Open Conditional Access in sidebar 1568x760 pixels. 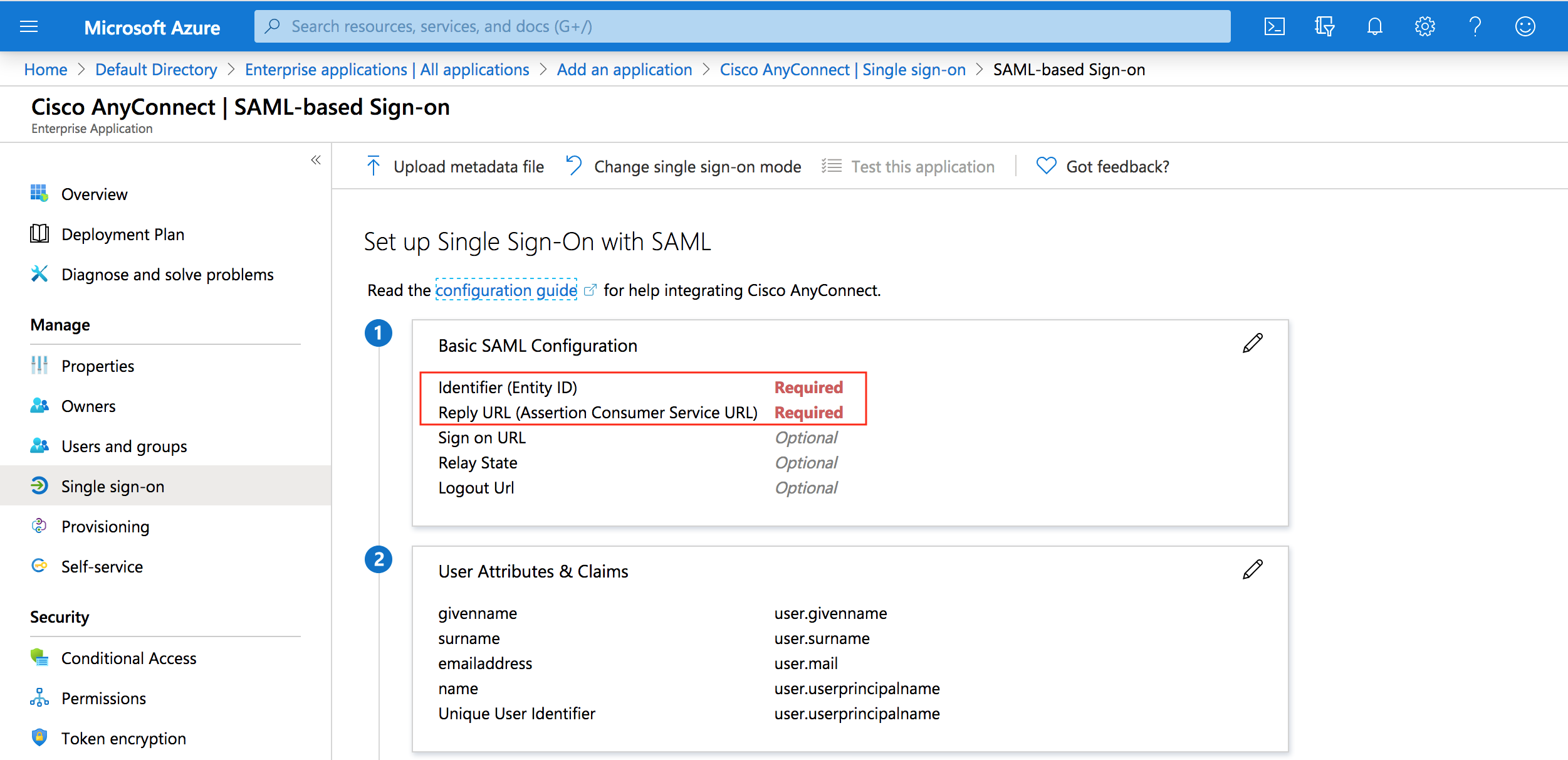(128, 658)
